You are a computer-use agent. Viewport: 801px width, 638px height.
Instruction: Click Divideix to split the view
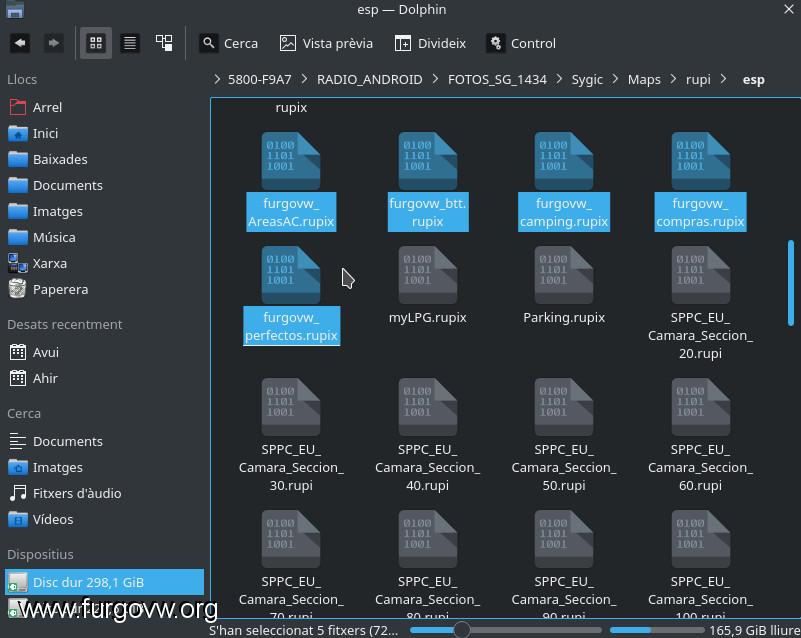[x=430, y=43]
